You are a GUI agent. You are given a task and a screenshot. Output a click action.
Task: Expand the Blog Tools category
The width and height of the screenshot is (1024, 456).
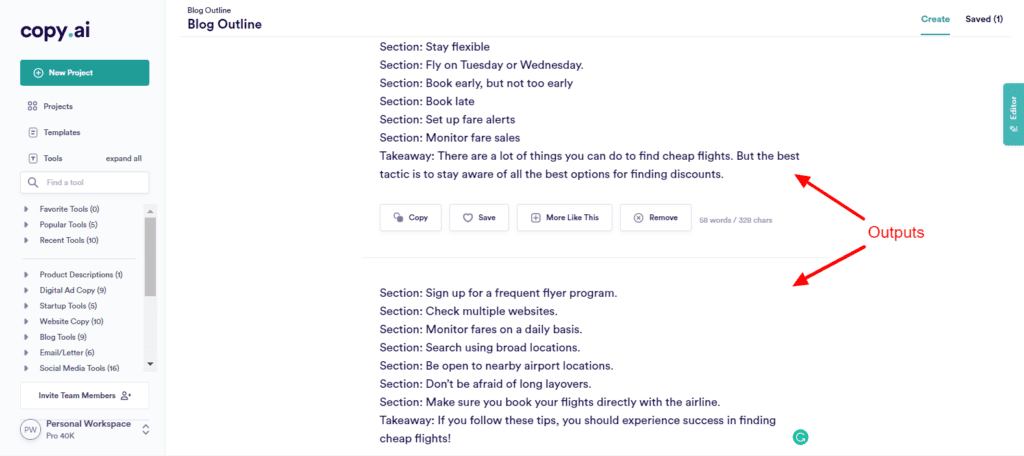[x=27, y=337]
